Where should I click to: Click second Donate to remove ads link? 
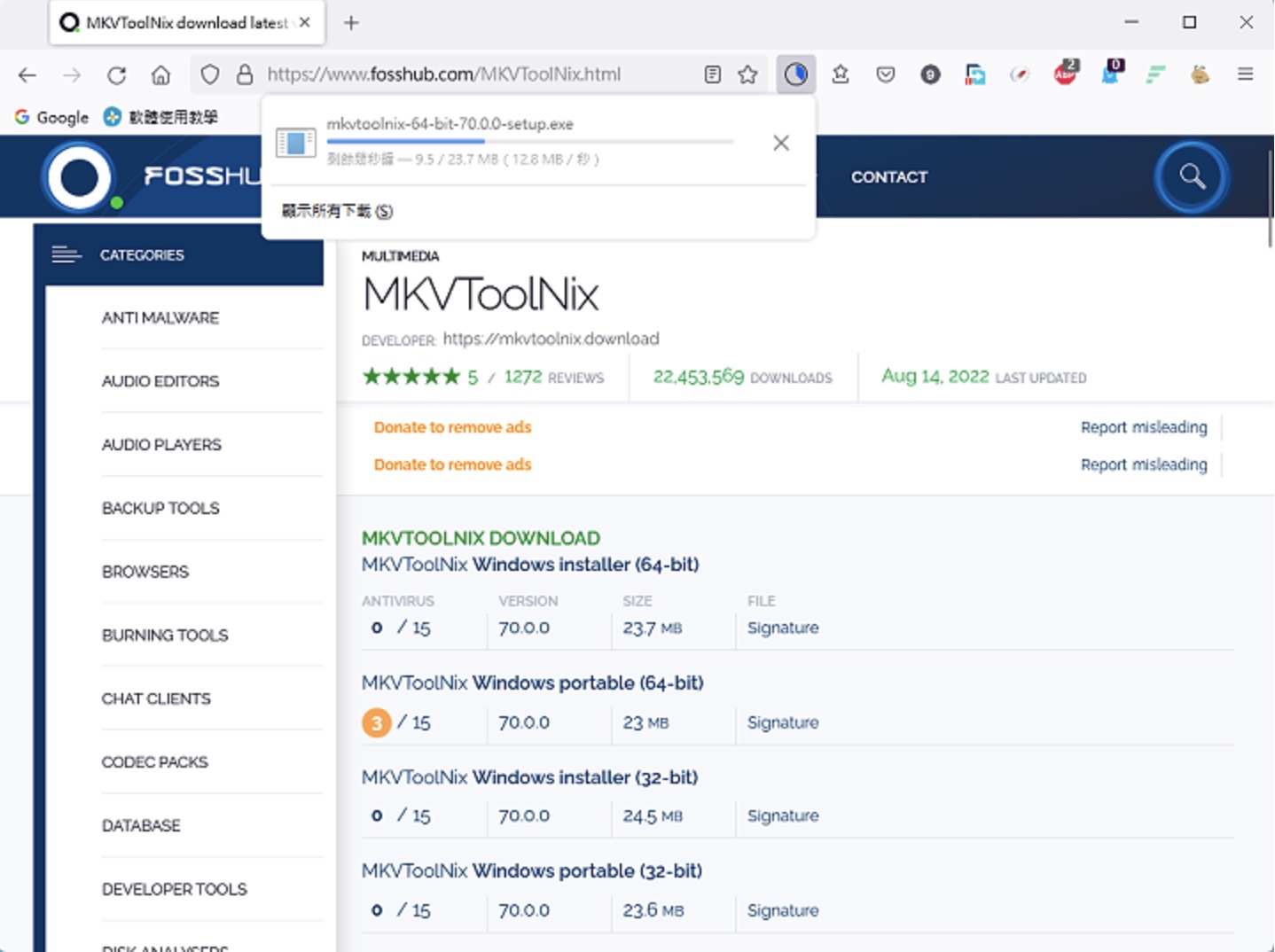(452, 464)
